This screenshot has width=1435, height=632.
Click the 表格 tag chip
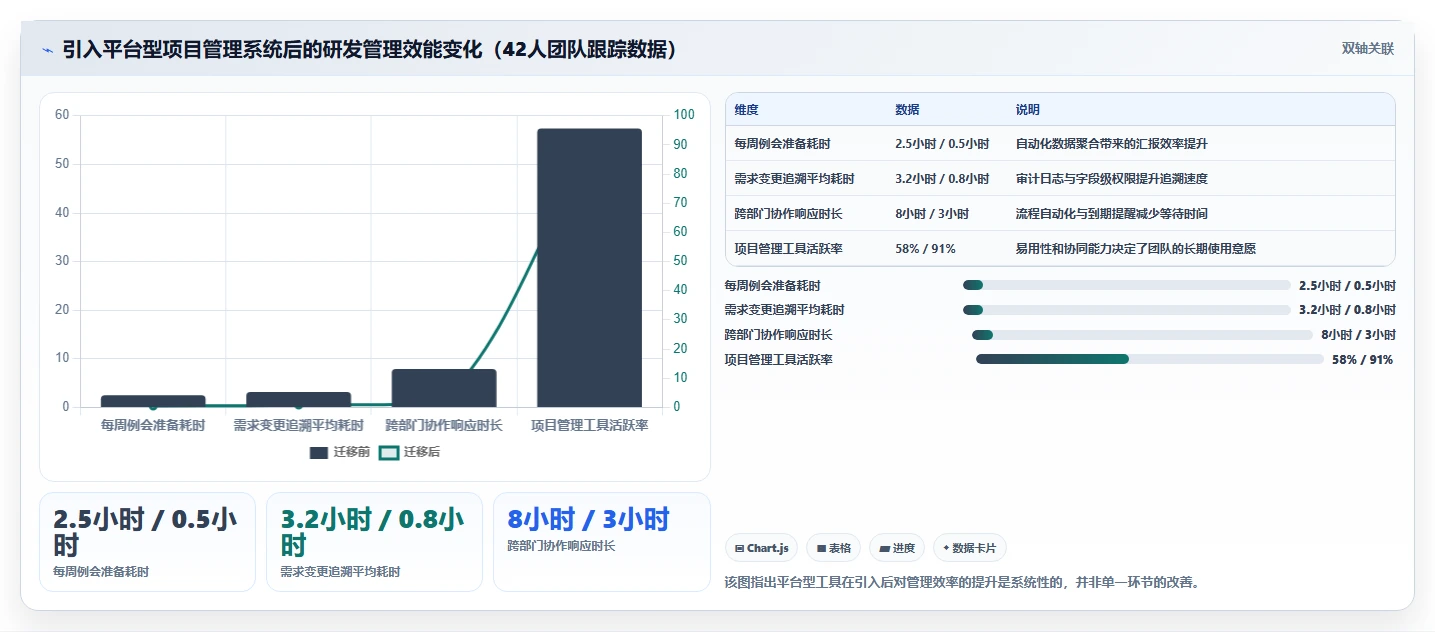click(833, 548)
